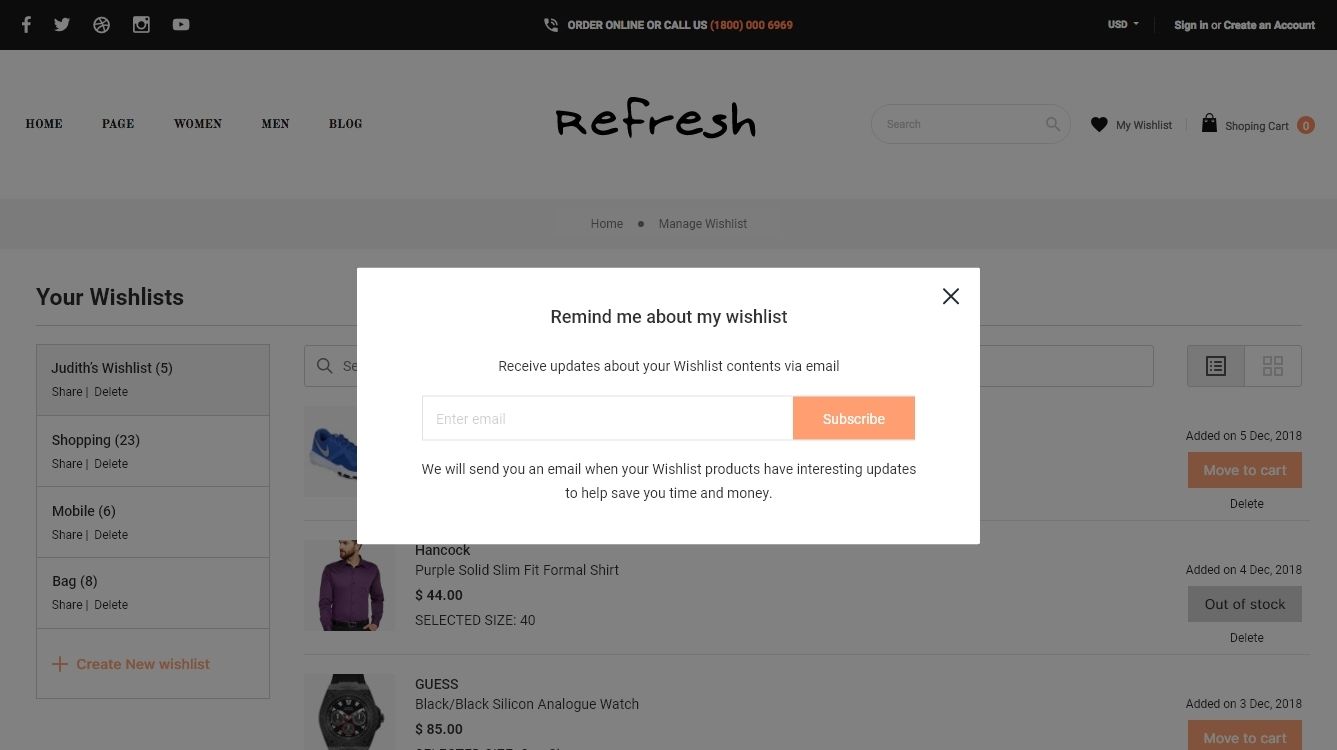
Task: Open the Shopping Cart bag icon
Action: coord(1209,123)
